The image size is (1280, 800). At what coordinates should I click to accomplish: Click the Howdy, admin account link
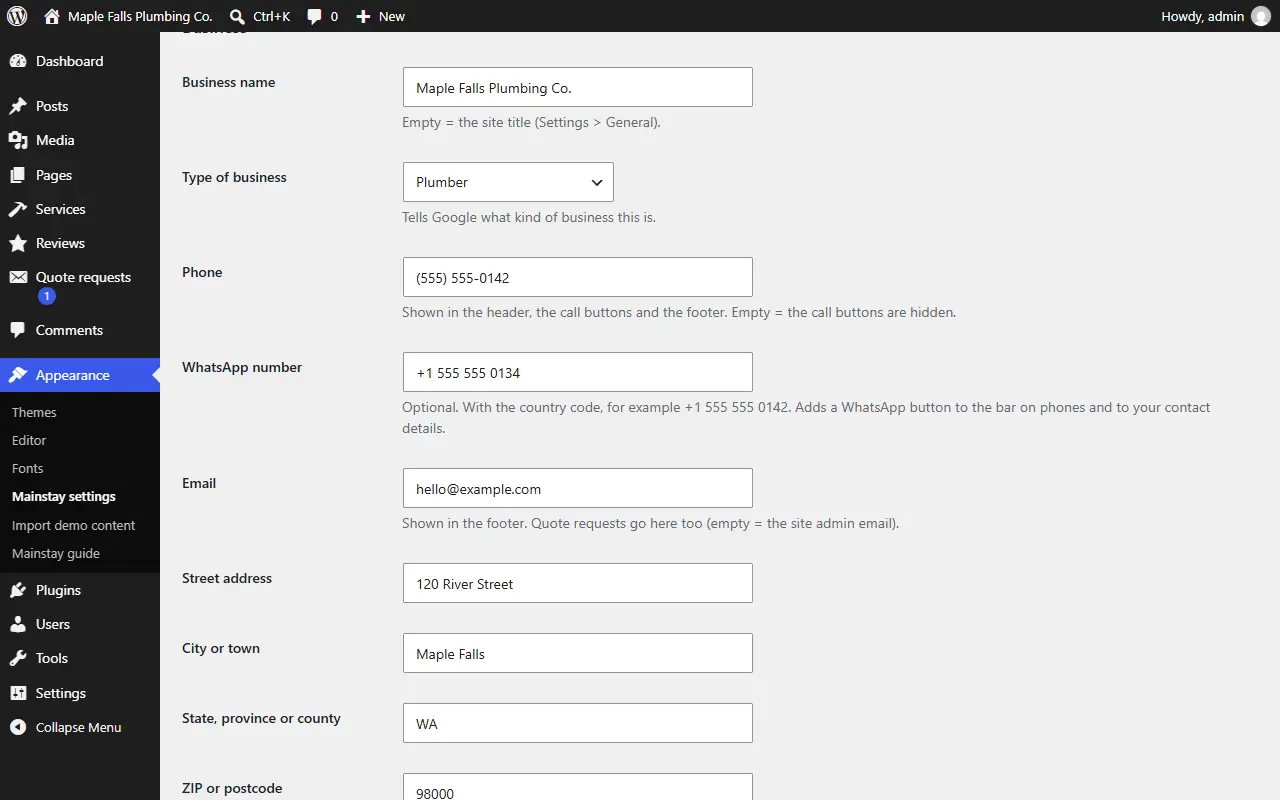pyautogui.click(x=1202, y=16)
